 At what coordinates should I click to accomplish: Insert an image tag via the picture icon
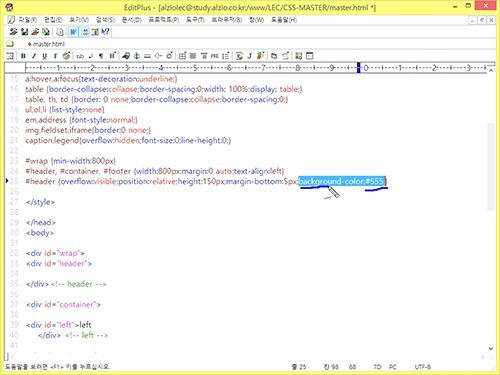[126, 56]
